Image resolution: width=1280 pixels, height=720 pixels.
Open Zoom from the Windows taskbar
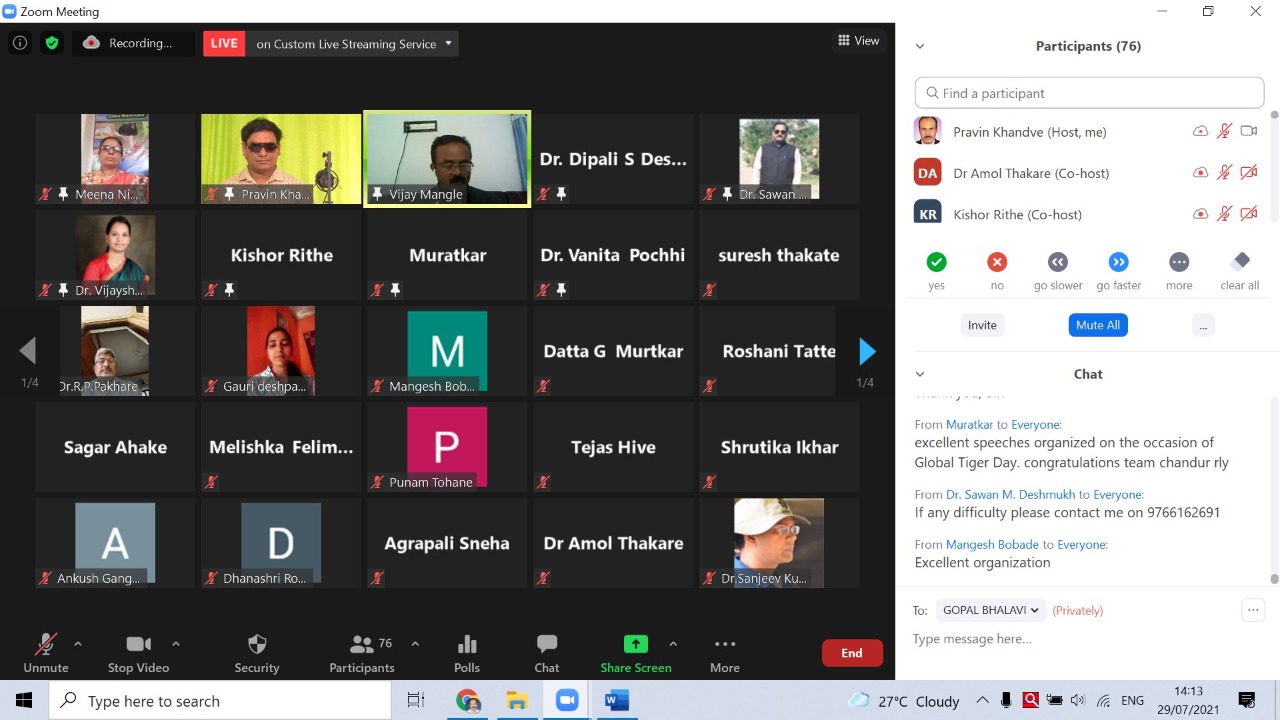[567, 701]
